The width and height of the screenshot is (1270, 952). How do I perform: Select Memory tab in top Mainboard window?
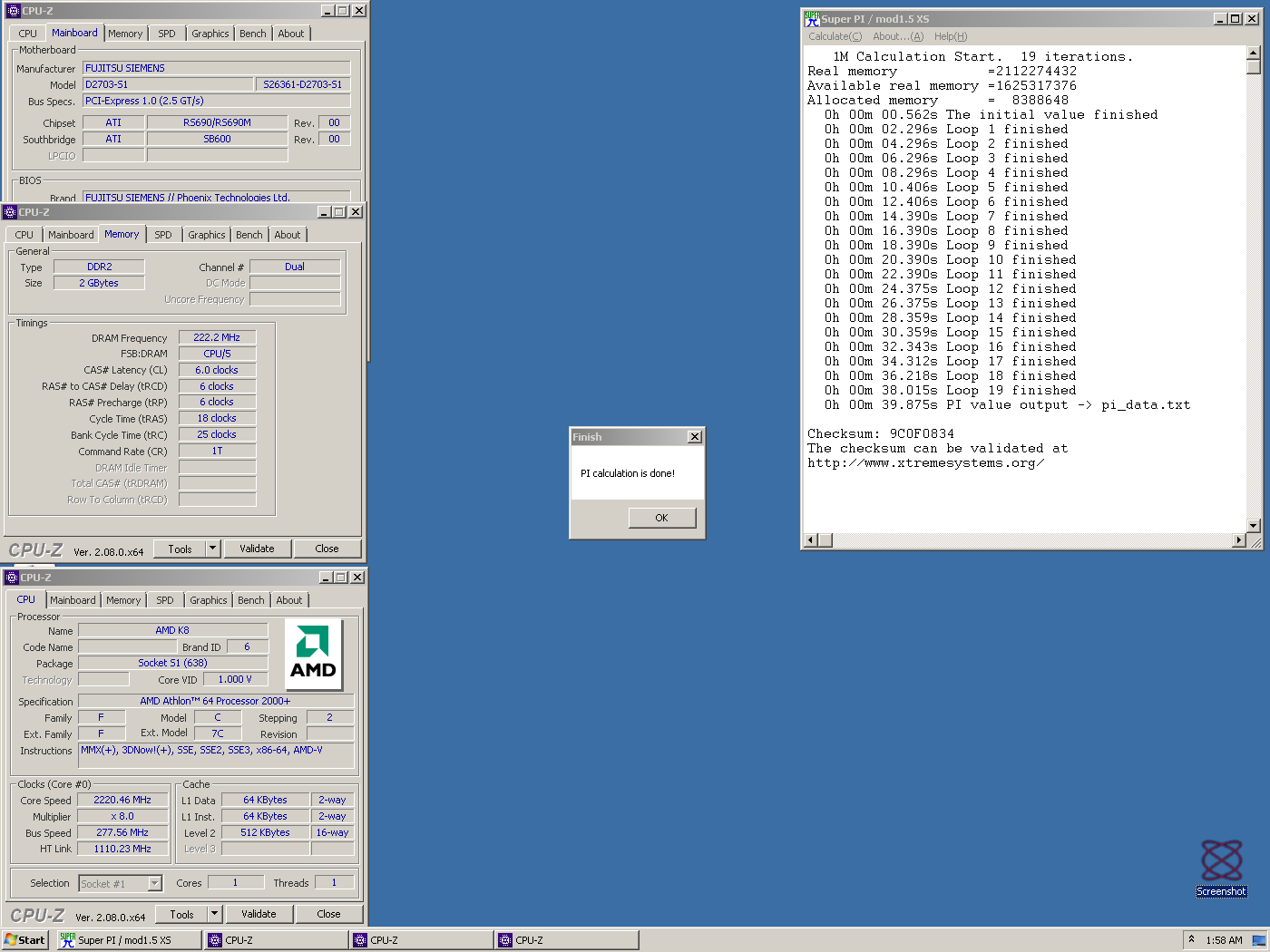(x=125, y=34)
